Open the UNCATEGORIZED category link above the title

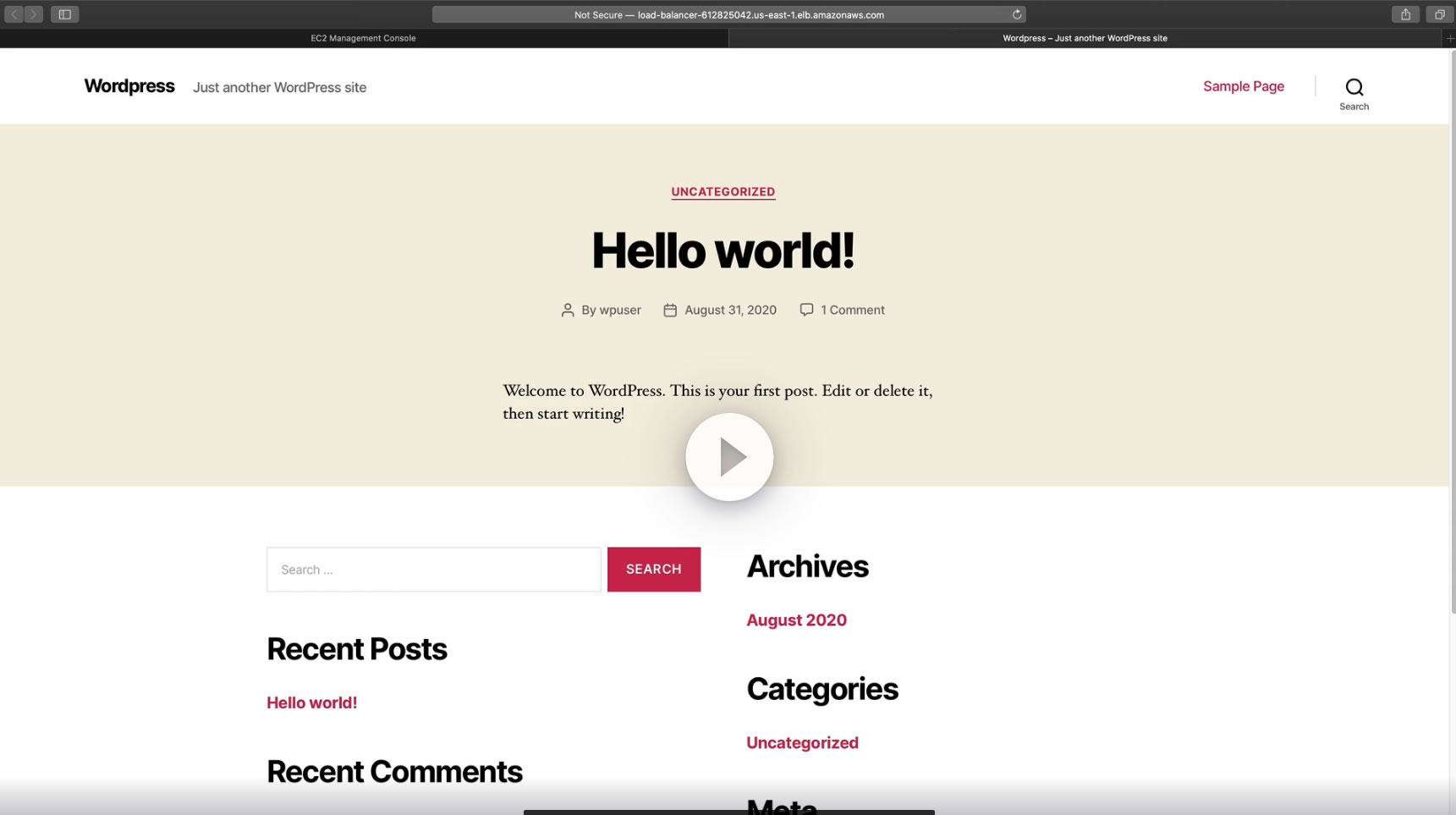click(x=723, y=192)
